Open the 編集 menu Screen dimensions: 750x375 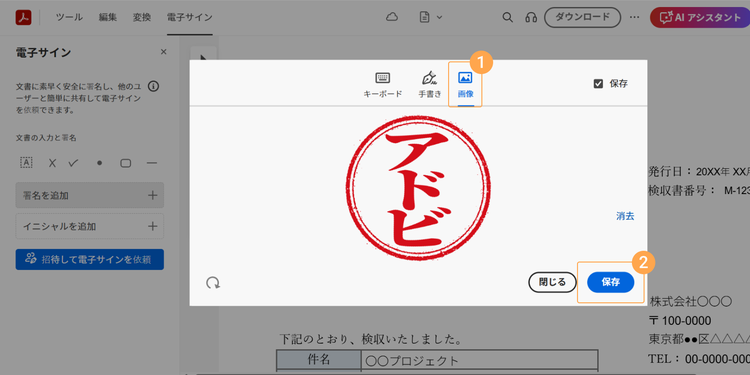click(x=108, y=17)
